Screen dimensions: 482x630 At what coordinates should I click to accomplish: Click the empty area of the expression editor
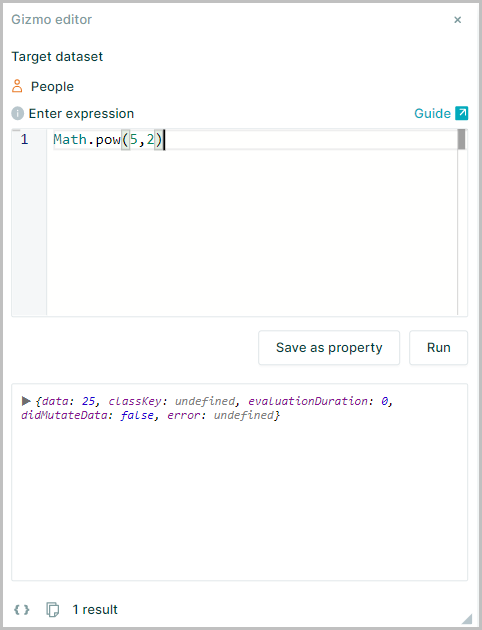pyautogui.click(x=252, y=233)
